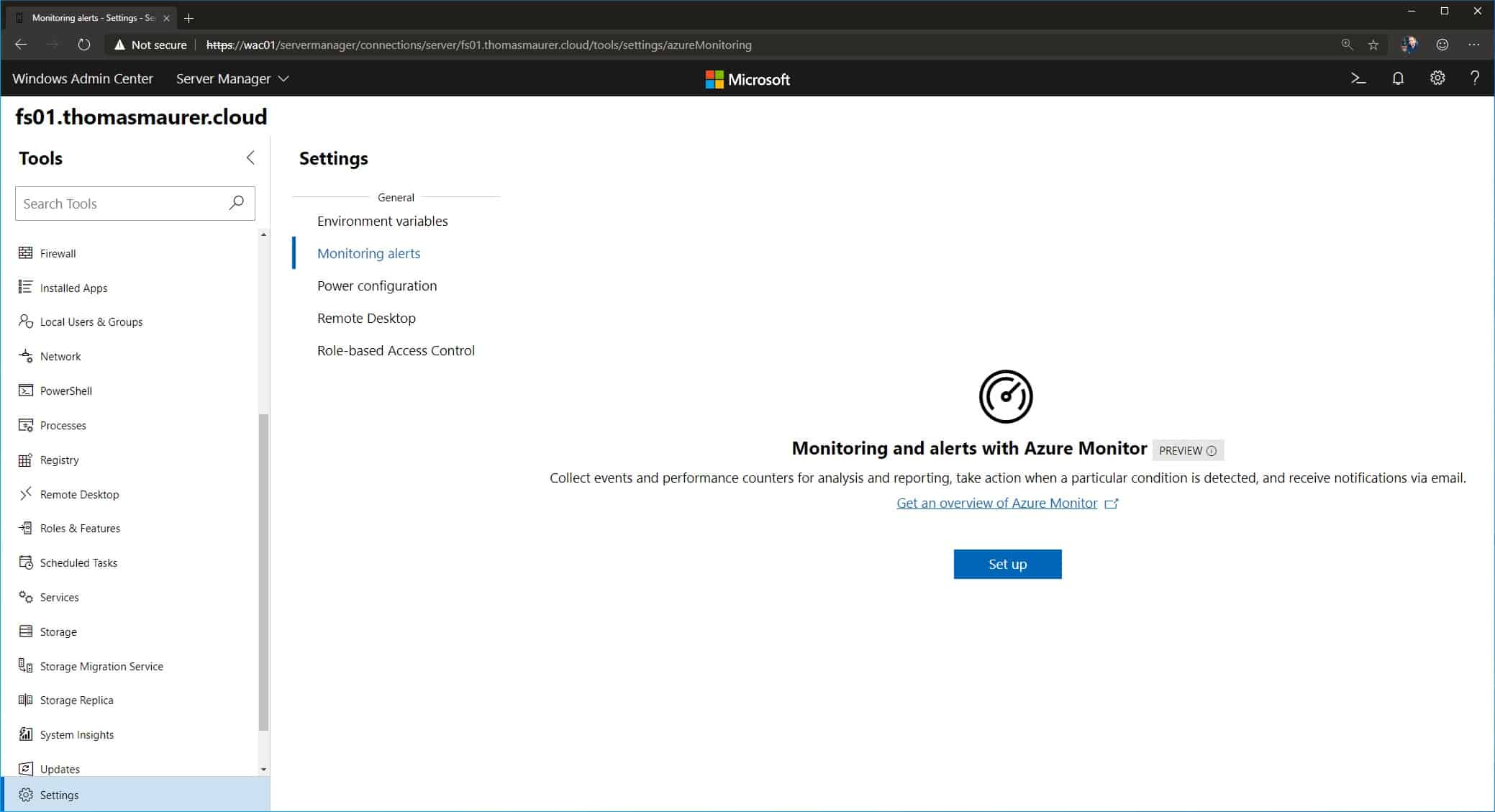The height and width of the screenshot is (812, 1495).
Task: Click the notifications bell icon
Action: [x=1398, y=79]
